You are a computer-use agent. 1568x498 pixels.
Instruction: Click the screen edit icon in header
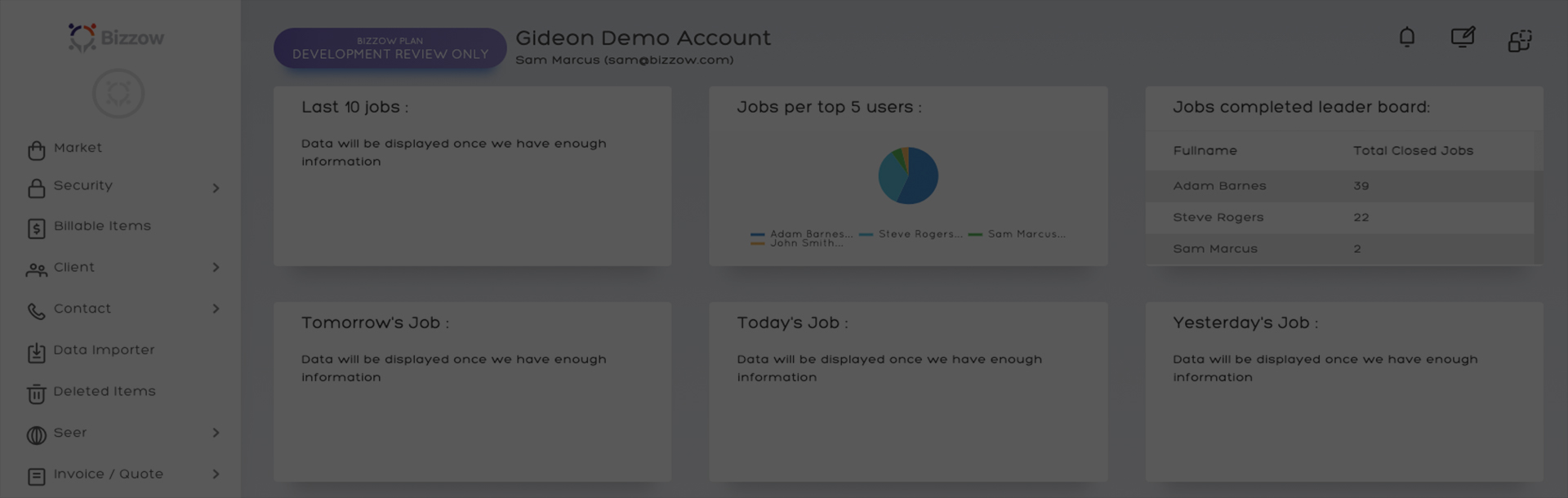click(1462, 38)
